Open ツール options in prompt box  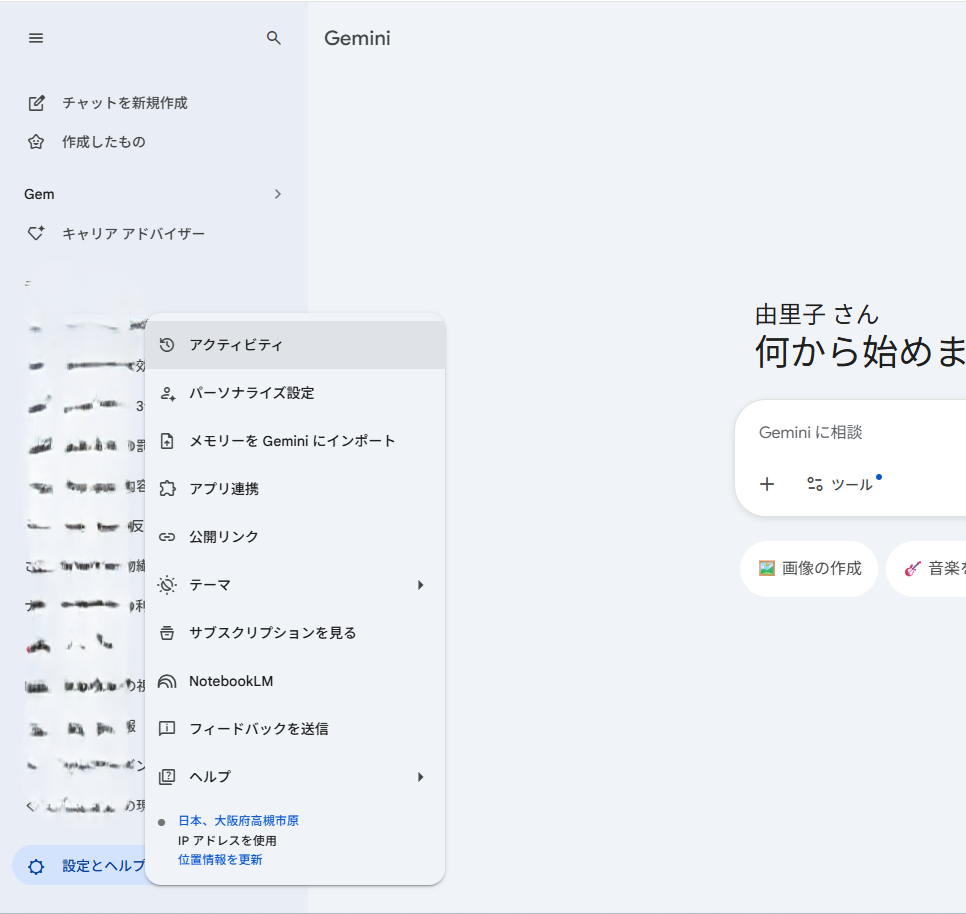pyautogui.click(x=840, y=484)
